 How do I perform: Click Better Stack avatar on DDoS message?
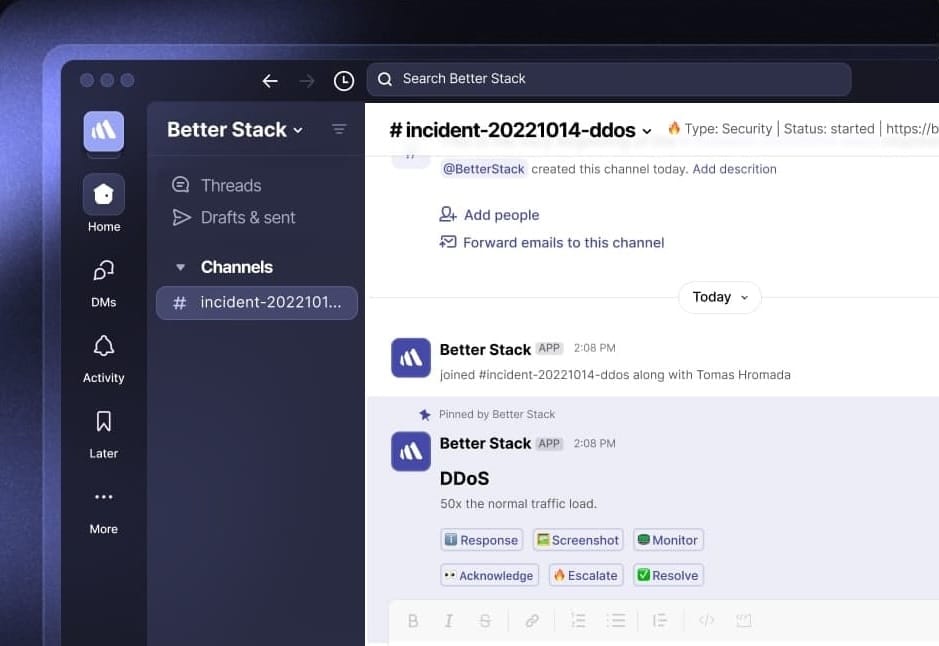pyautogui.click(x=411, y=451)
